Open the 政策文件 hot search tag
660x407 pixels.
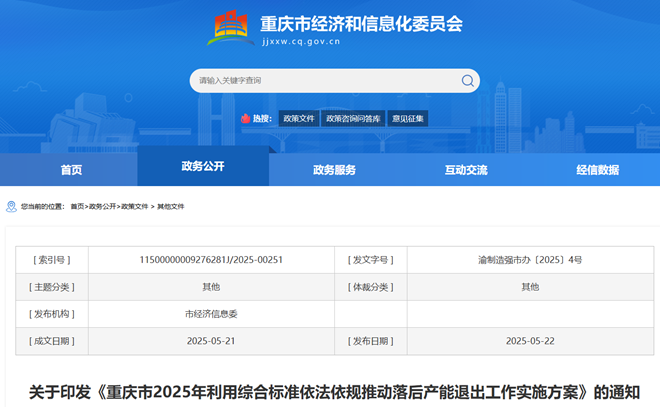coord(298,118)
